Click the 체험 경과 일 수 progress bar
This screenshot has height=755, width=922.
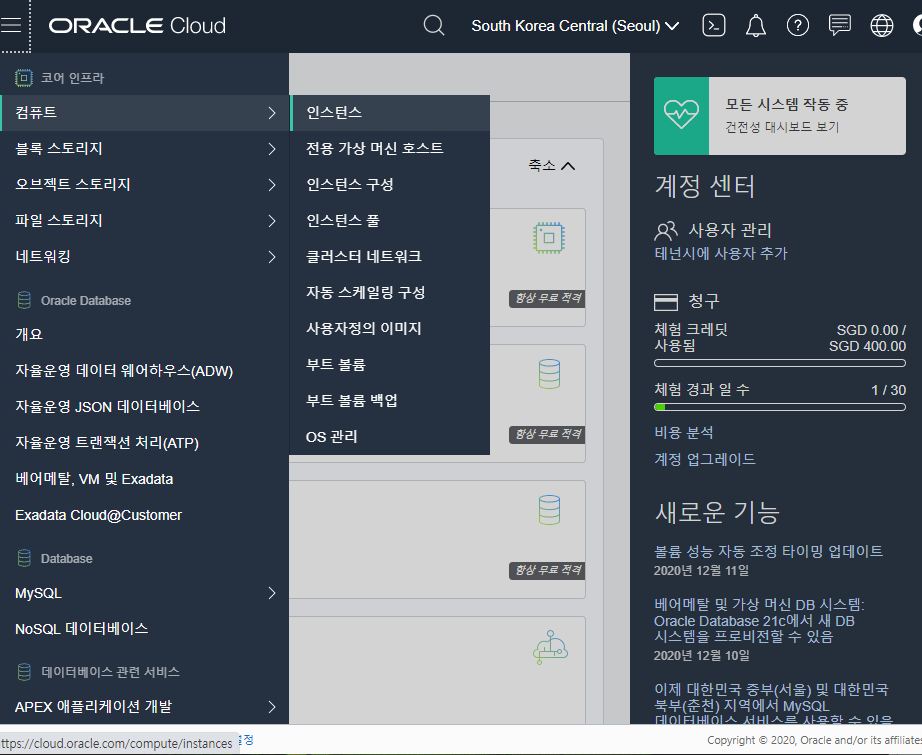[780, 407]
